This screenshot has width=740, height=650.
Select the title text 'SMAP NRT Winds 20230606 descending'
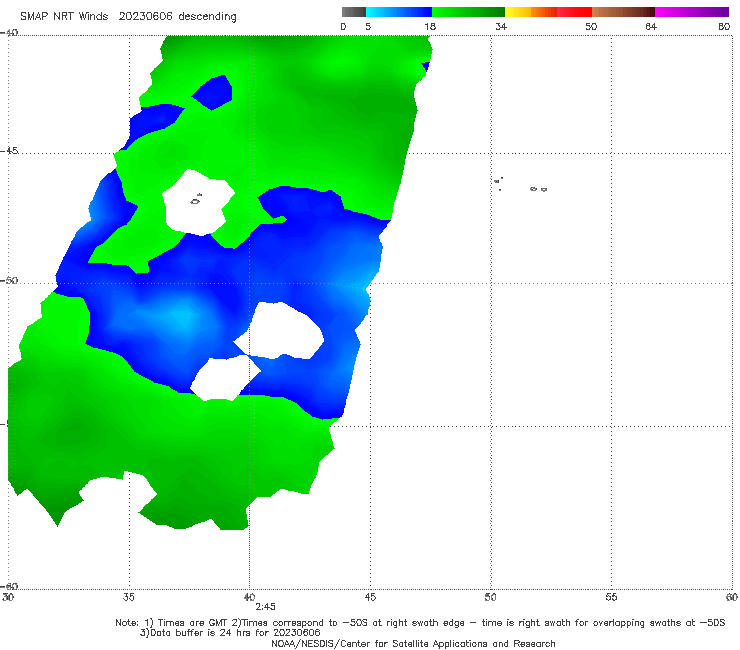(128, 17)
